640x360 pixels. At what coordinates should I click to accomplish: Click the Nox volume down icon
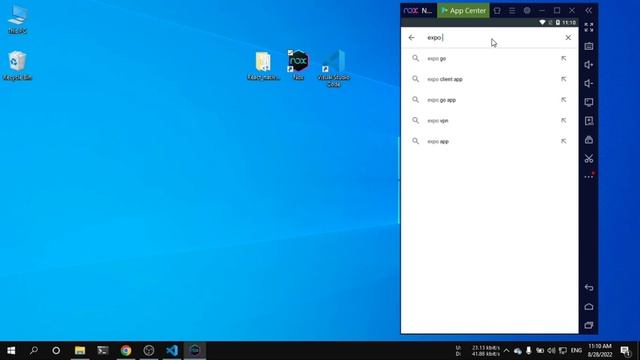coord(589,84)
